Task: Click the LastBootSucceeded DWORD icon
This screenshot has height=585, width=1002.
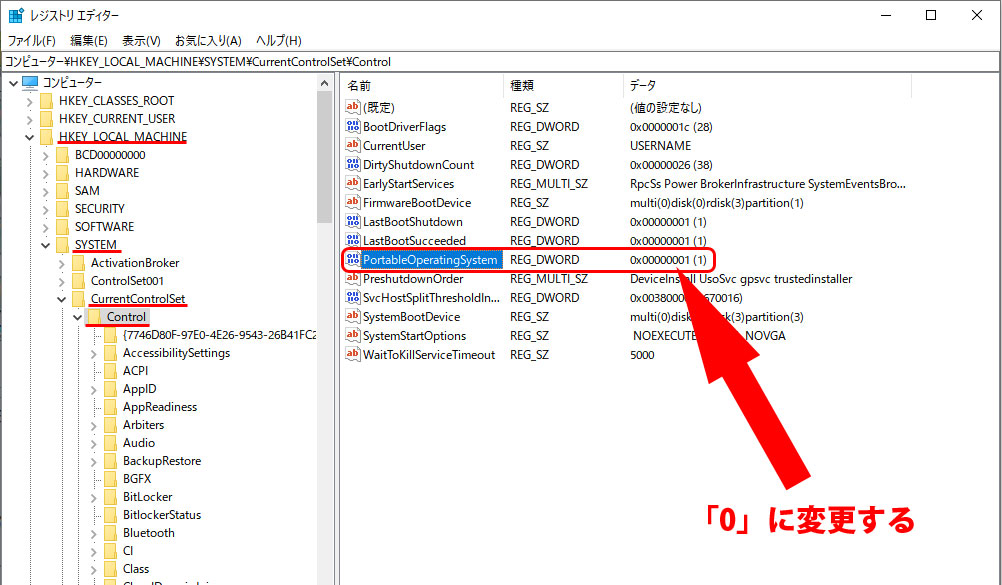Action: tap(353, 240)
